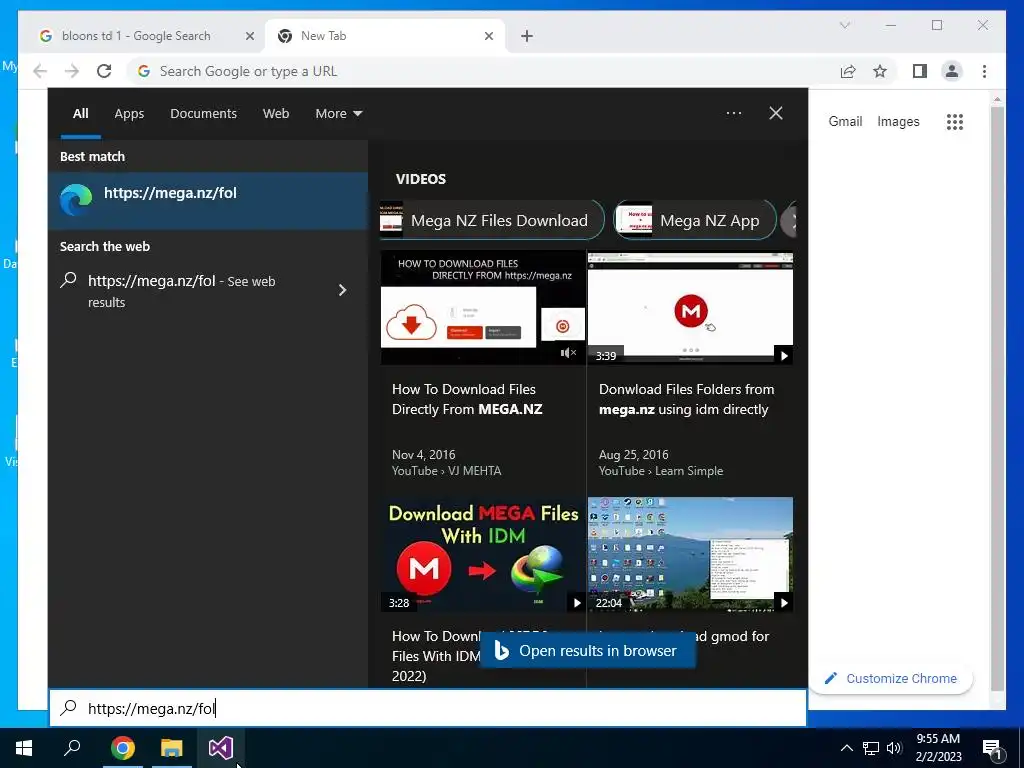Play the 3:28 video
The height and width of the screenshot is (768, 1024).
click(x=576, y=603)
